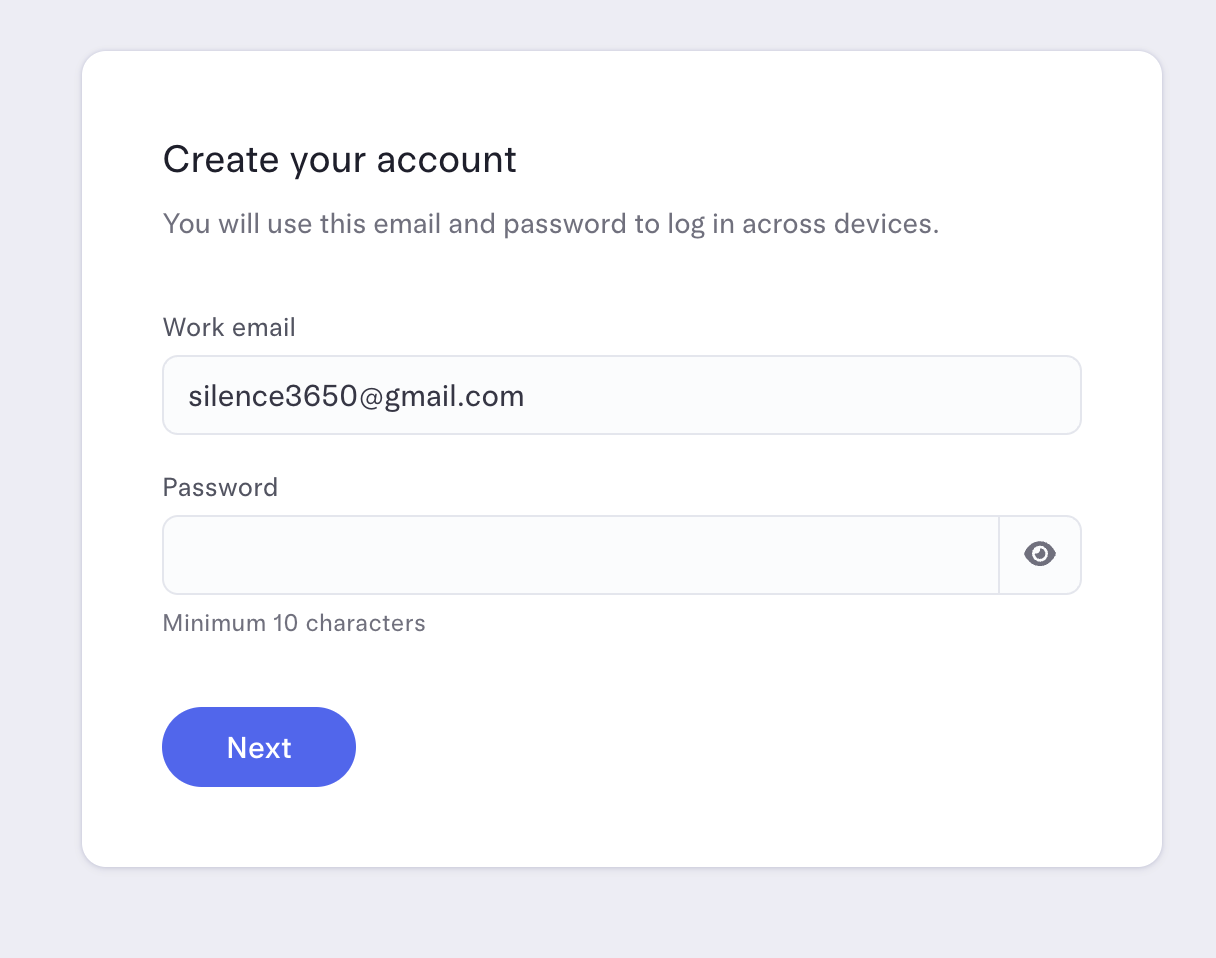
Task: Click the login-across-devices subtitle text
Action: [x=550, y=223]
